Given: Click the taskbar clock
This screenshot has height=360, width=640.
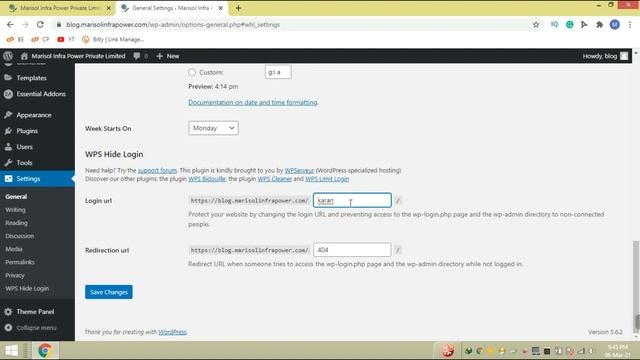Looking at the screenshot, I should pyautogui.click(x=617, y=351).
